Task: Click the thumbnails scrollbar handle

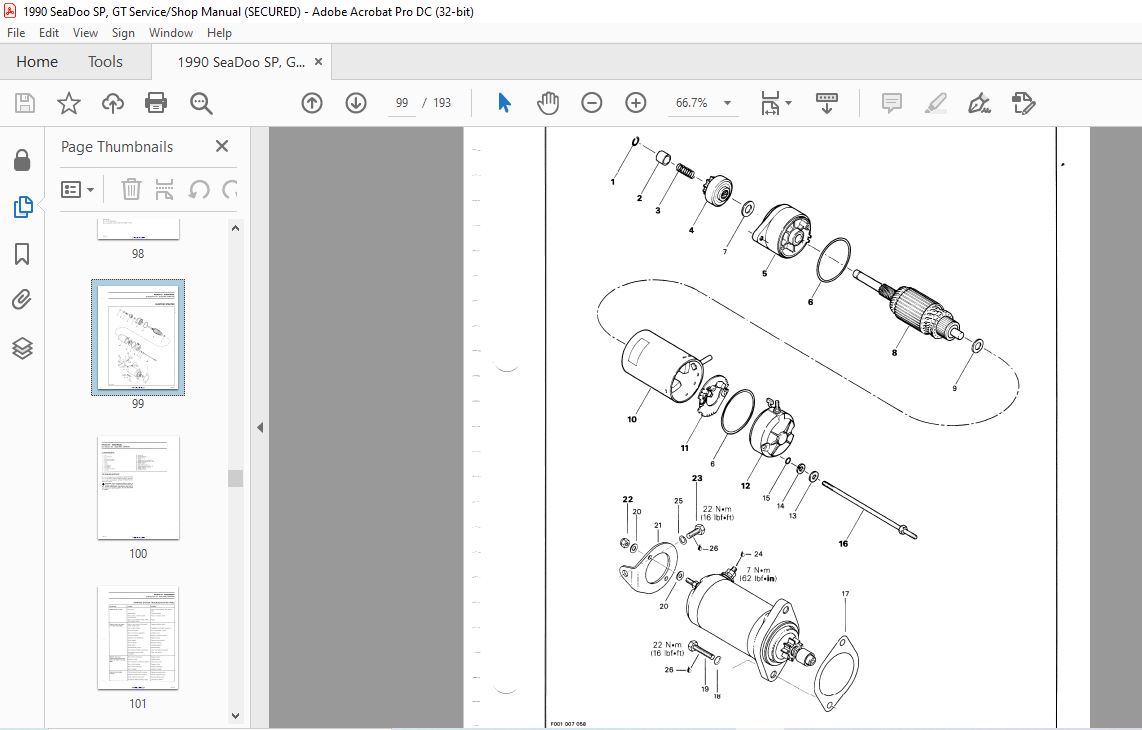Action: point(235,478)
